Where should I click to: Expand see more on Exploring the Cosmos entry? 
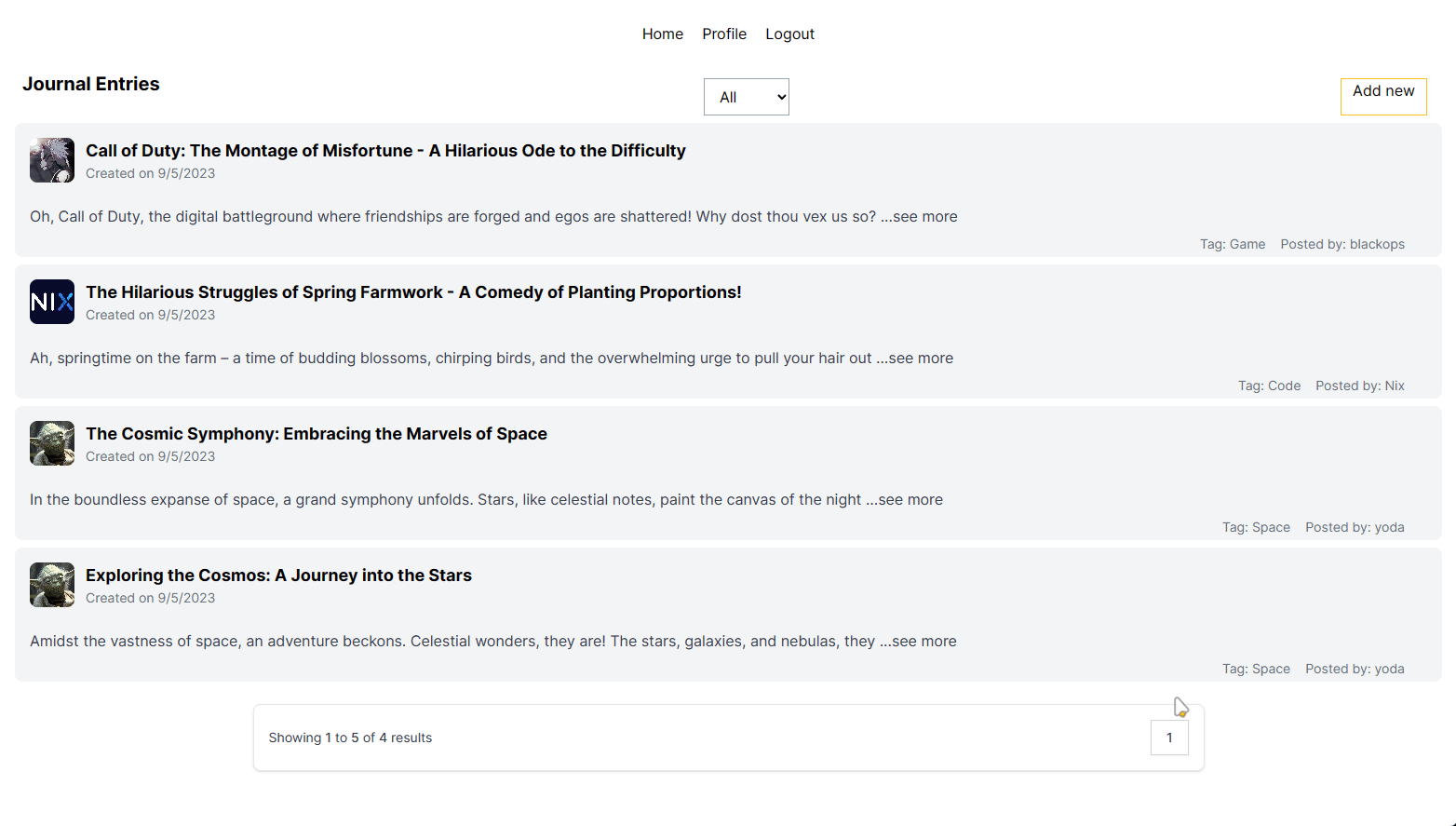coord(918,641)
